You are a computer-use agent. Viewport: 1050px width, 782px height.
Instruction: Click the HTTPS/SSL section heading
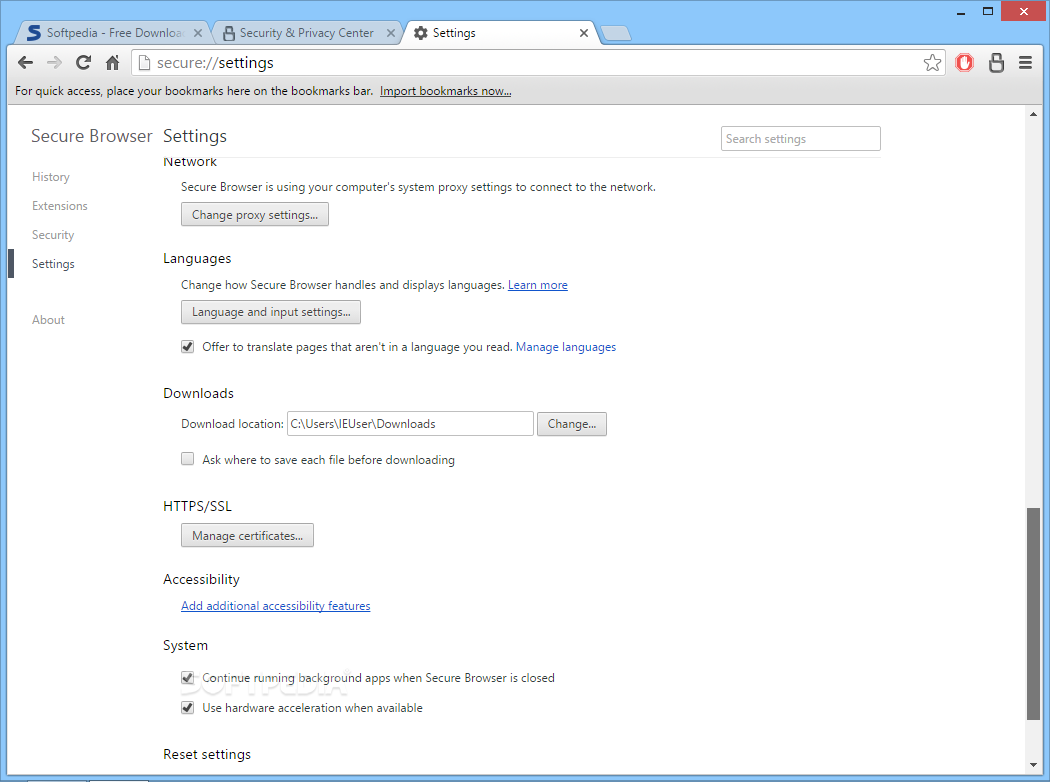pyautogui.click(x=197, y=507)
